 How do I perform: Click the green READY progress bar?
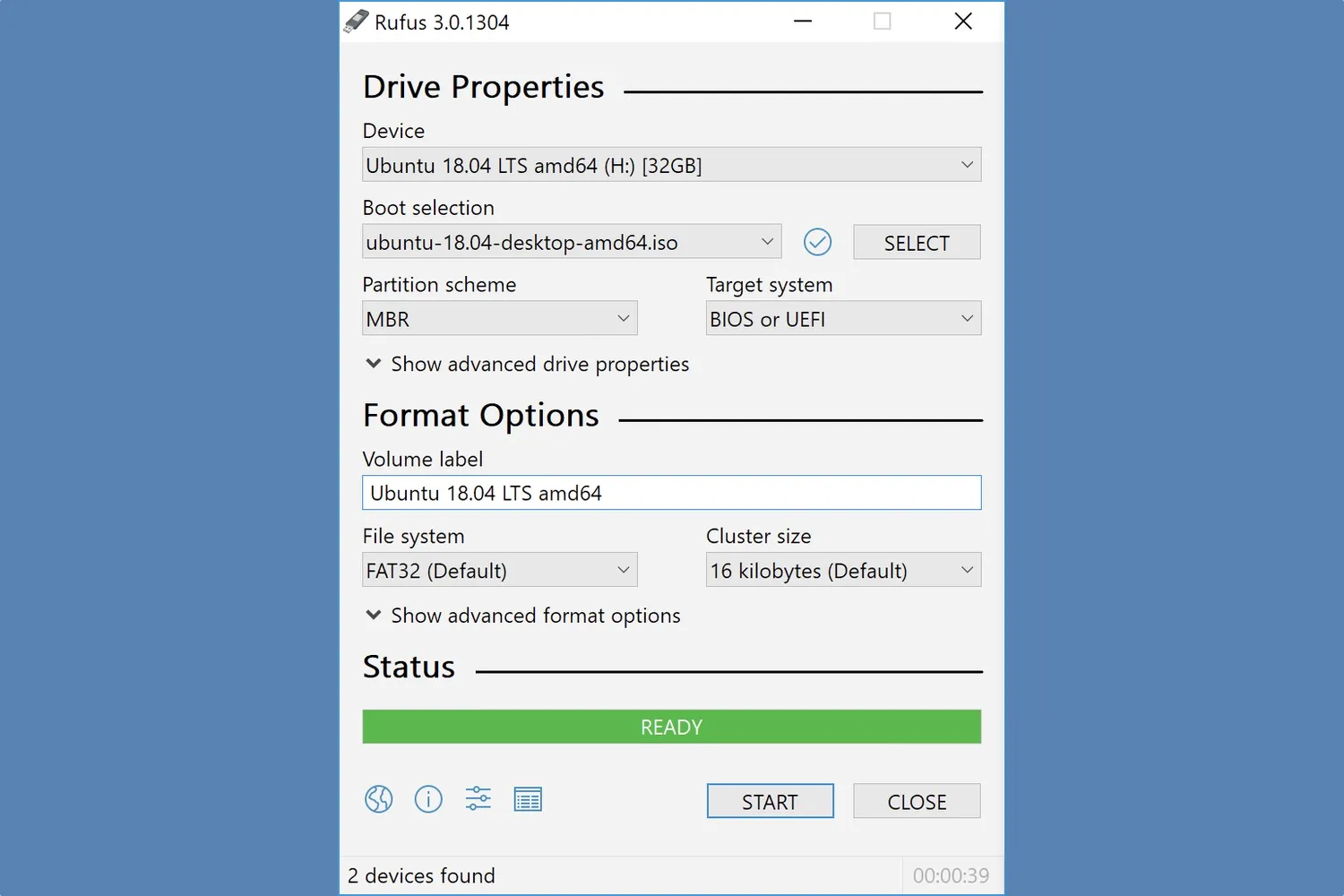(671, 727)
